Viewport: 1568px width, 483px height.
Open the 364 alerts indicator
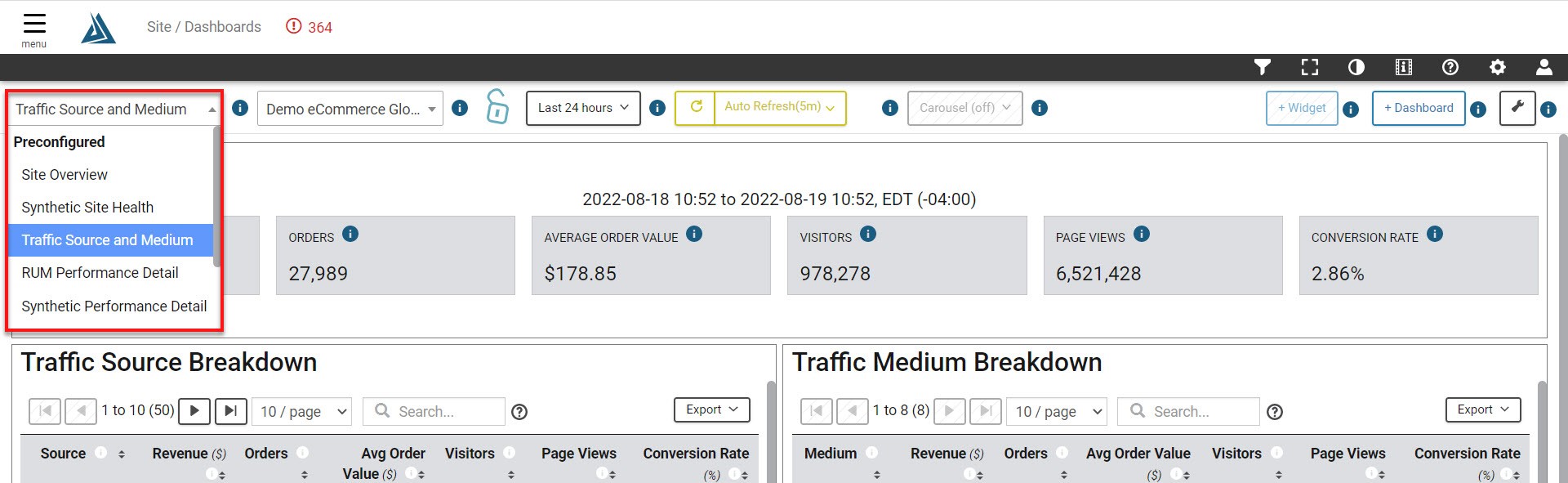pos(309,27)
